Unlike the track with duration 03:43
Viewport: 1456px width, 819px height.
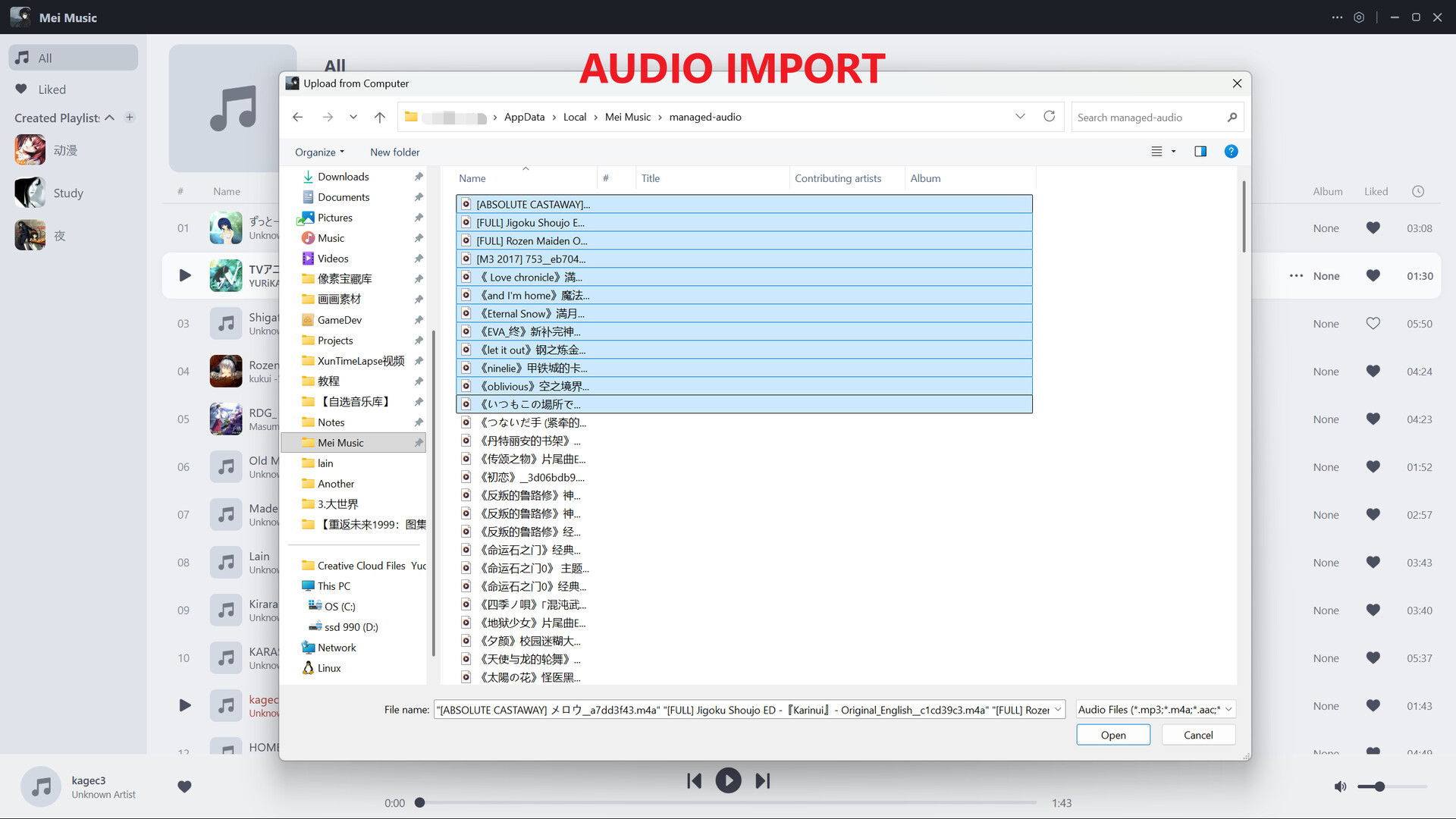click(x=1373, y=562)
